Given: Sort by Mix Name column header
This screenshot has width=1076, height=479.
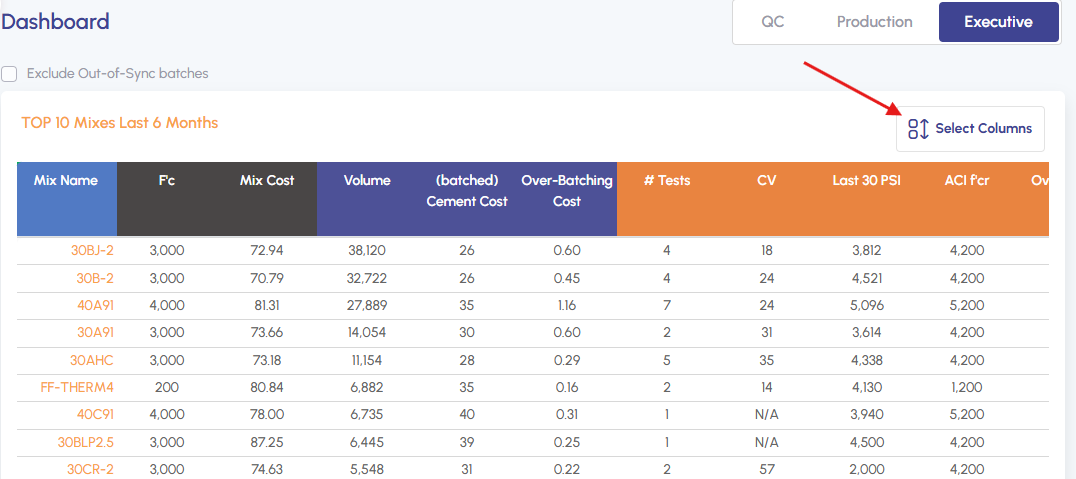Looking at the screenshot, I should click(66, 181).
